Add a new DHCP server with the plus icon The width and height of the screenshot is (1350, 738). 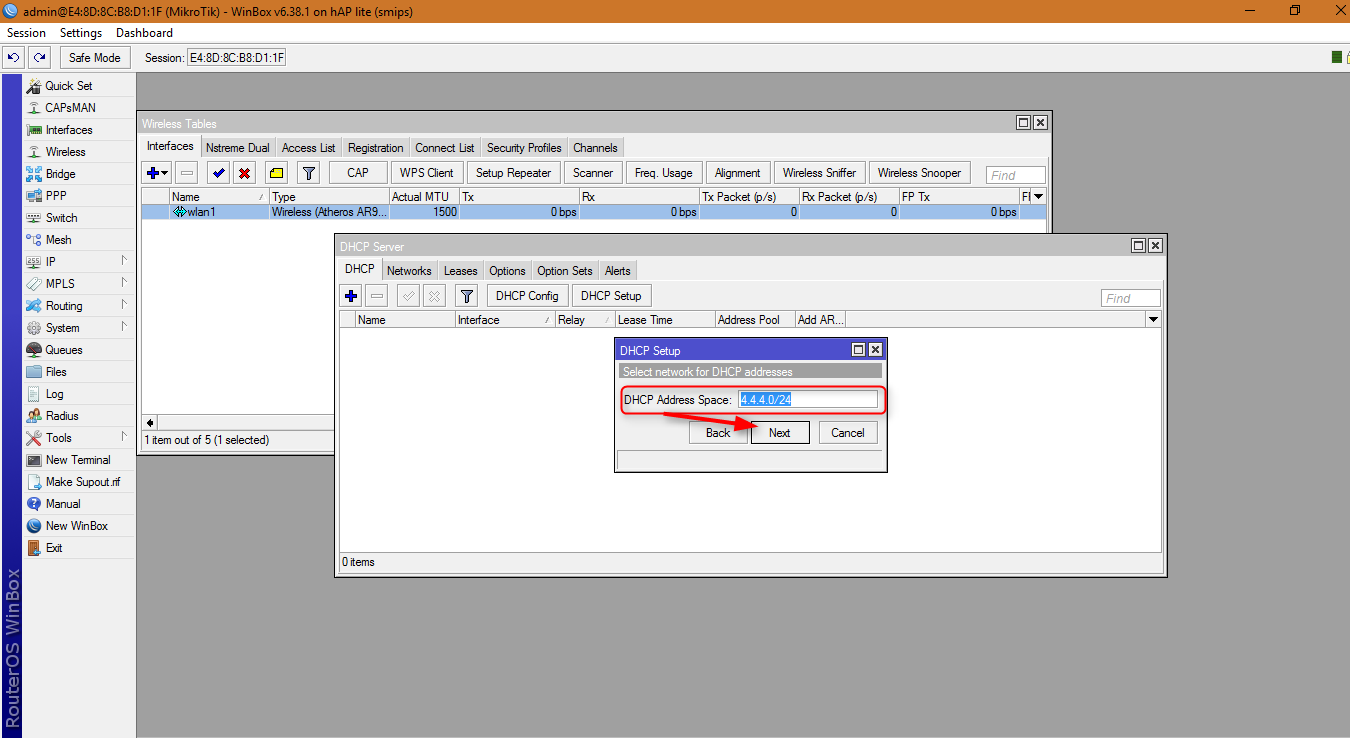pyautogui.click(x=350, y=295)
